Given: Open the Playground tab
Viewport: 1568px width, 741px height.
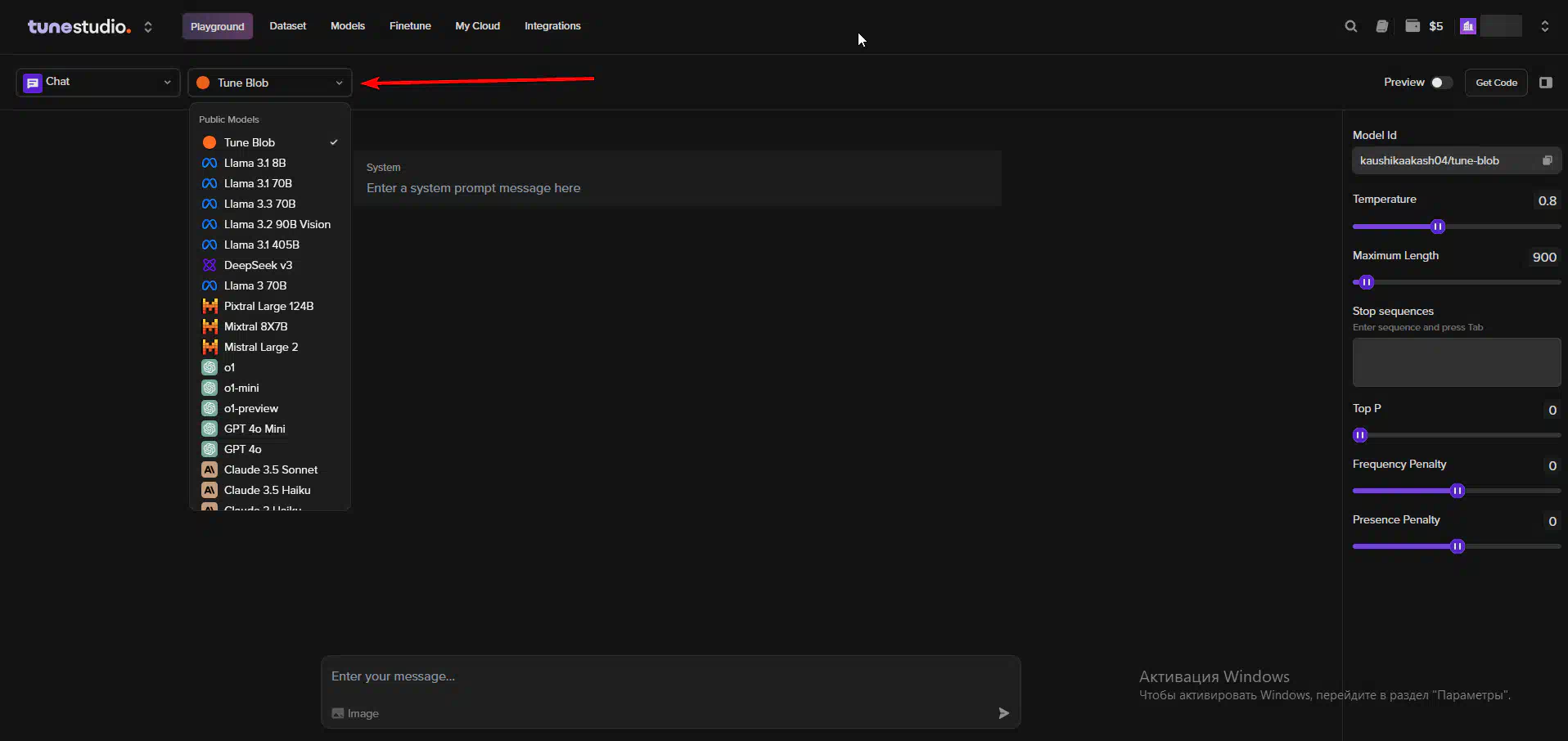Looking at the screenshot, I should [x=218, y=26].
